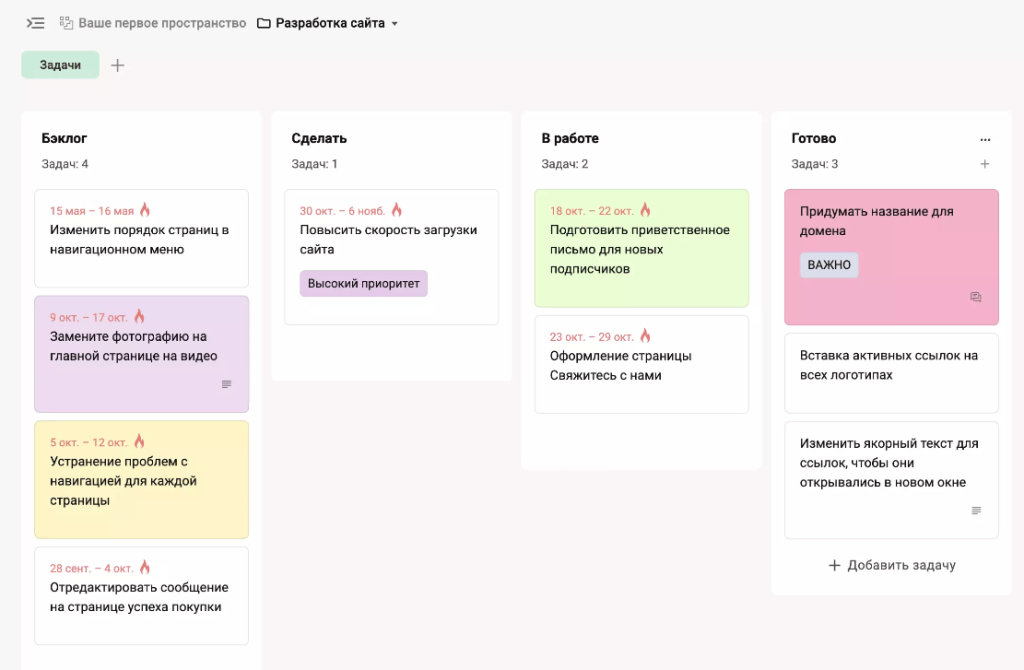
Task: Click description icon on video replacement card
Action: (226, 384)
